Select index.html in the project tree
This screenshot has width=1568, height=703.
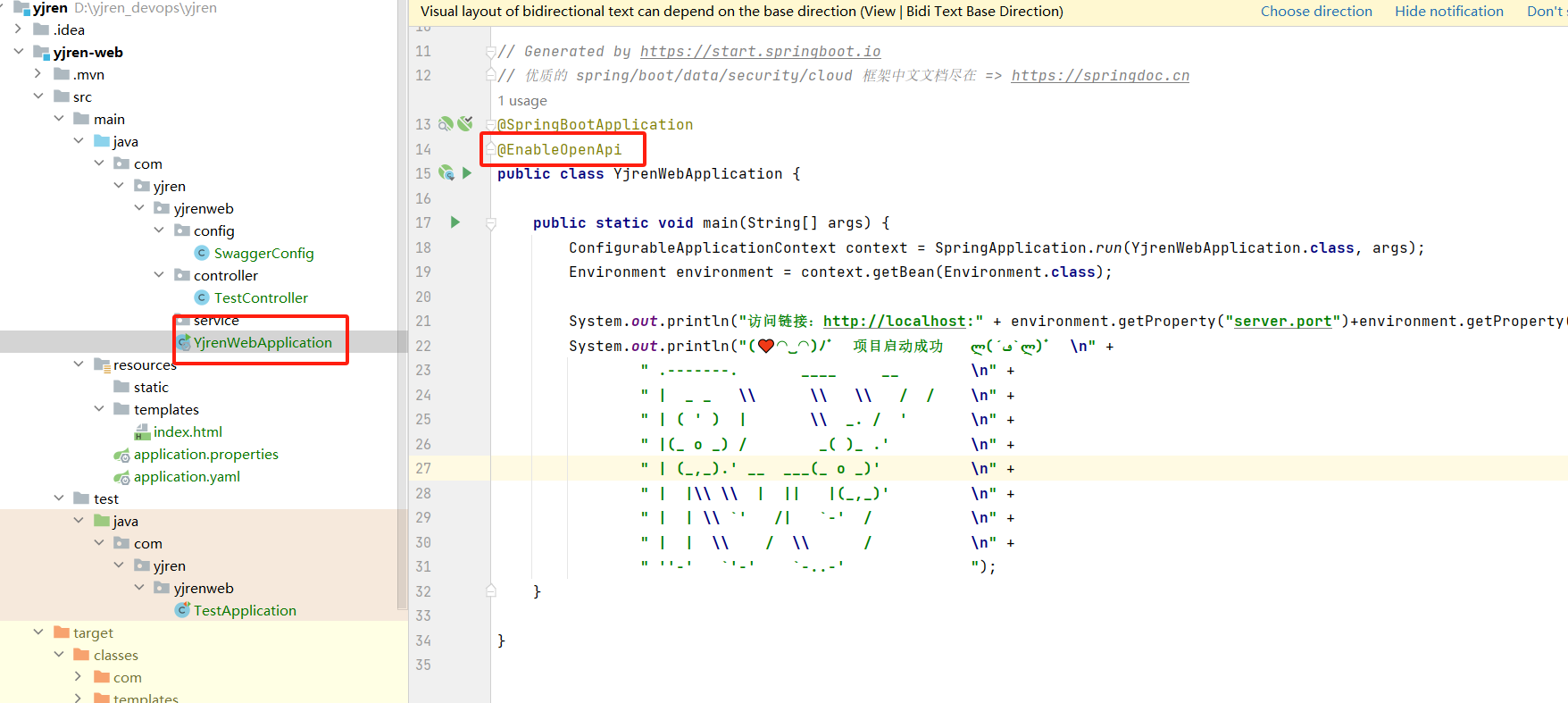[x=188, y=432]
